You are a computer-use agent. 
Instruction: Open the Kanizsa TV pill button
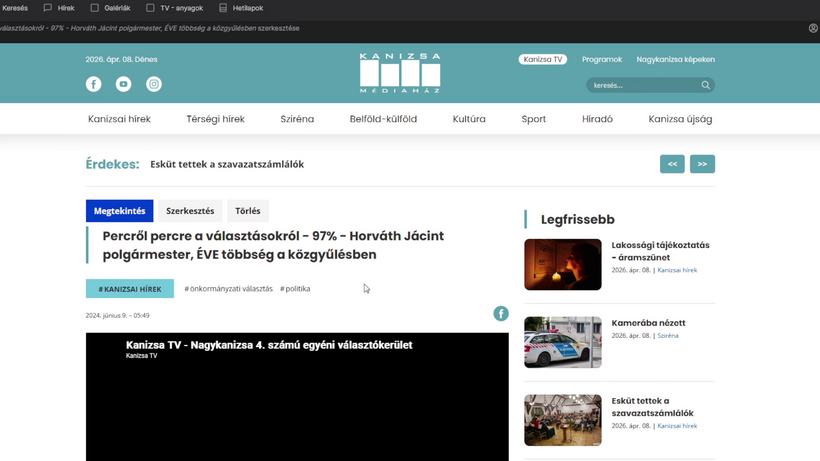click(x=543, y=60)
